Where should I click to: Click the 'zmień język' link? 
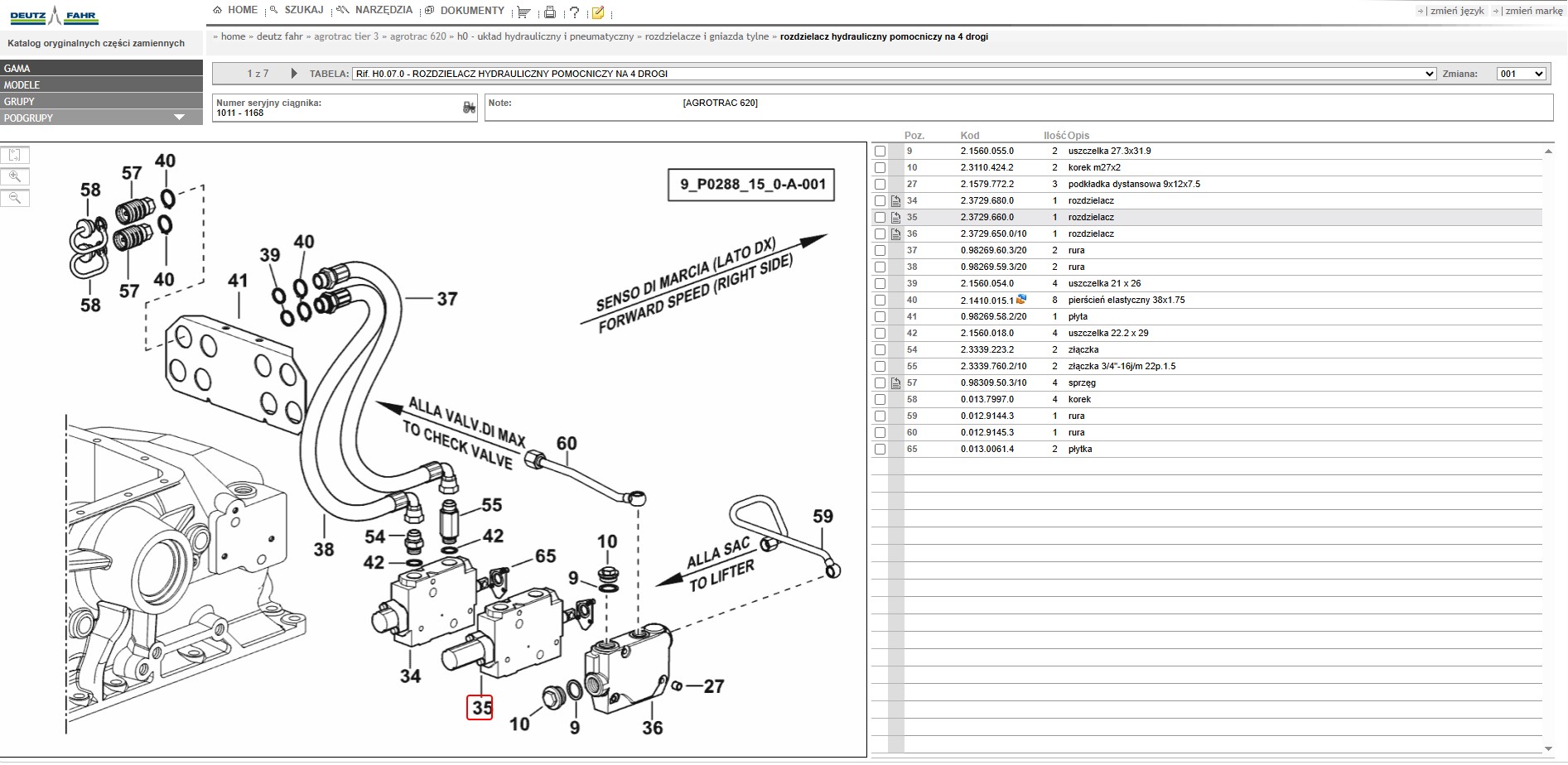coord(1457,11)
